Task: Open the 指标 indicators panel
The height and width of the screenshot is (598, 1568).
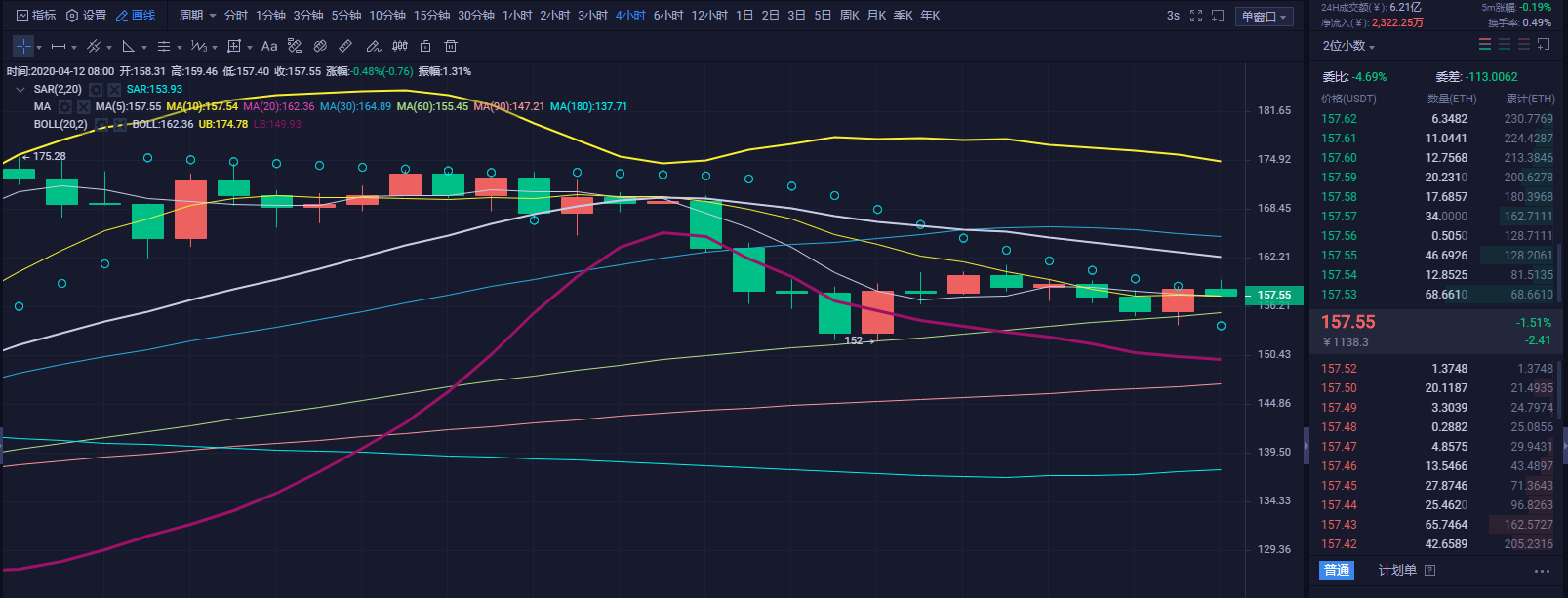Action: [x=35, y=16]
